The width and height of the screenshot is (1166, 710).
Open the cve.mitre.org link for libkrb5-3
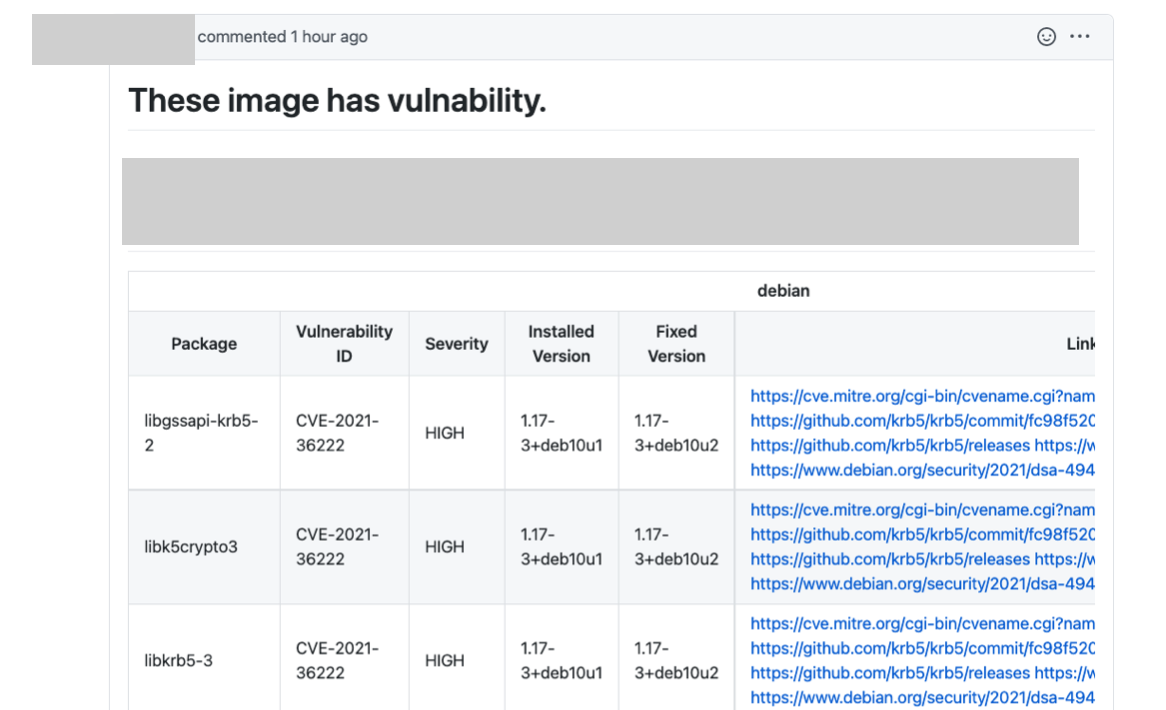920,624
